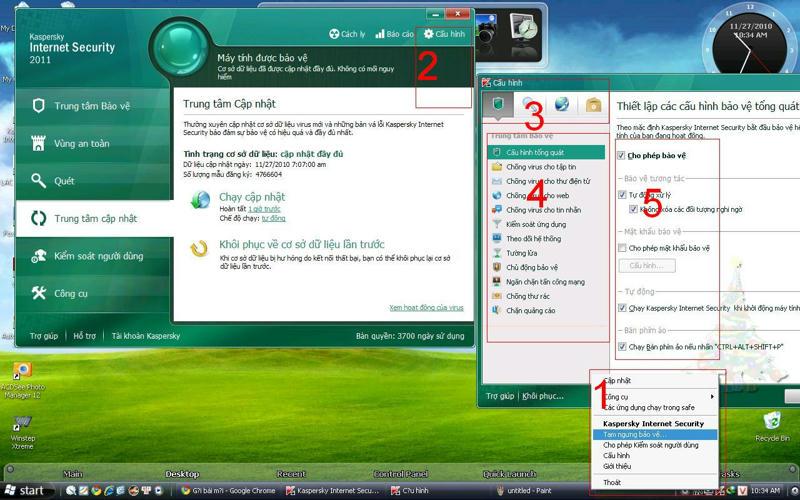The image size is (800, 500).
Task: Choose Cập nhật in tray context menu
Action: coord(655,381)
